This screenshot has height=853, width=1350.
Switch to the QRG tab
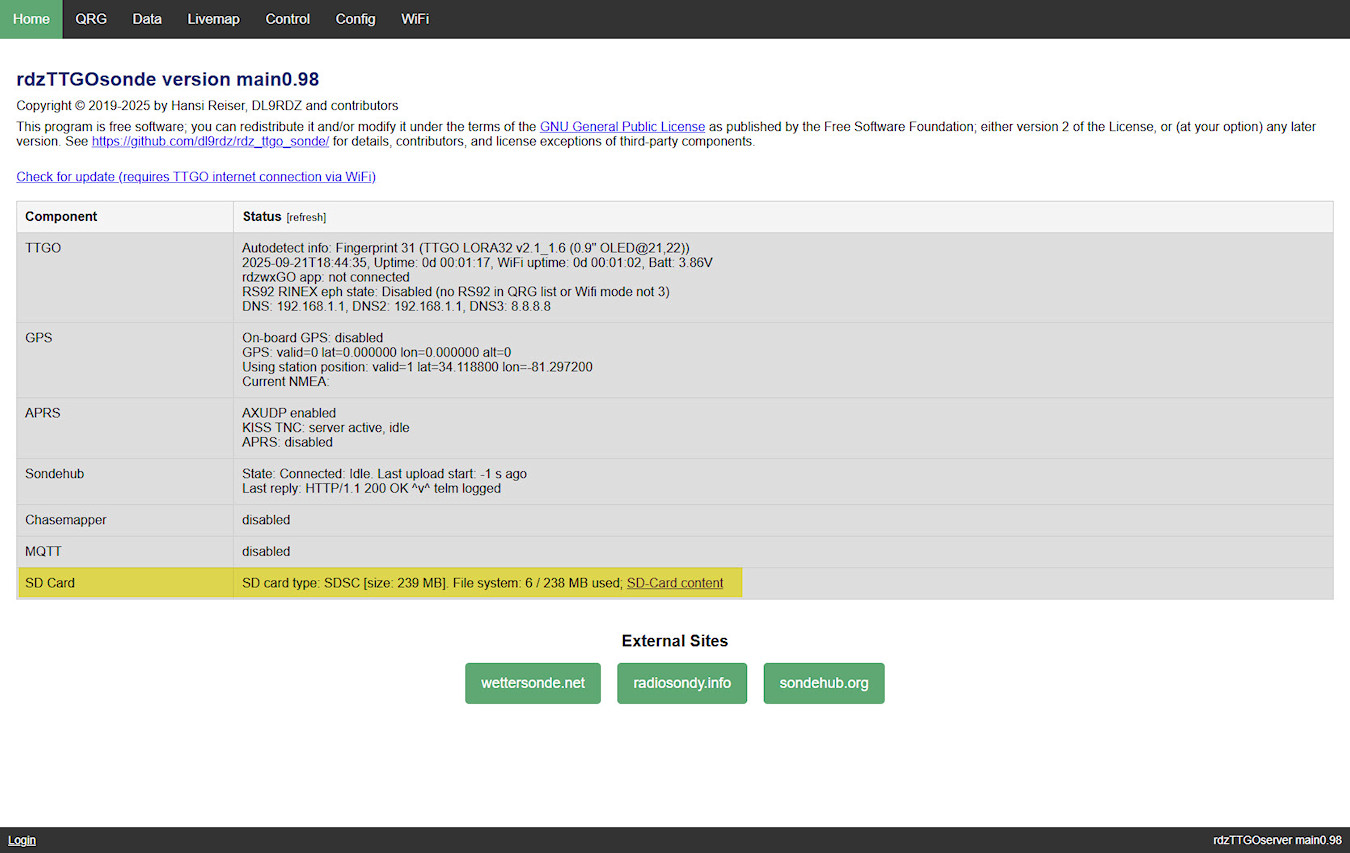(x=91, y=19)
